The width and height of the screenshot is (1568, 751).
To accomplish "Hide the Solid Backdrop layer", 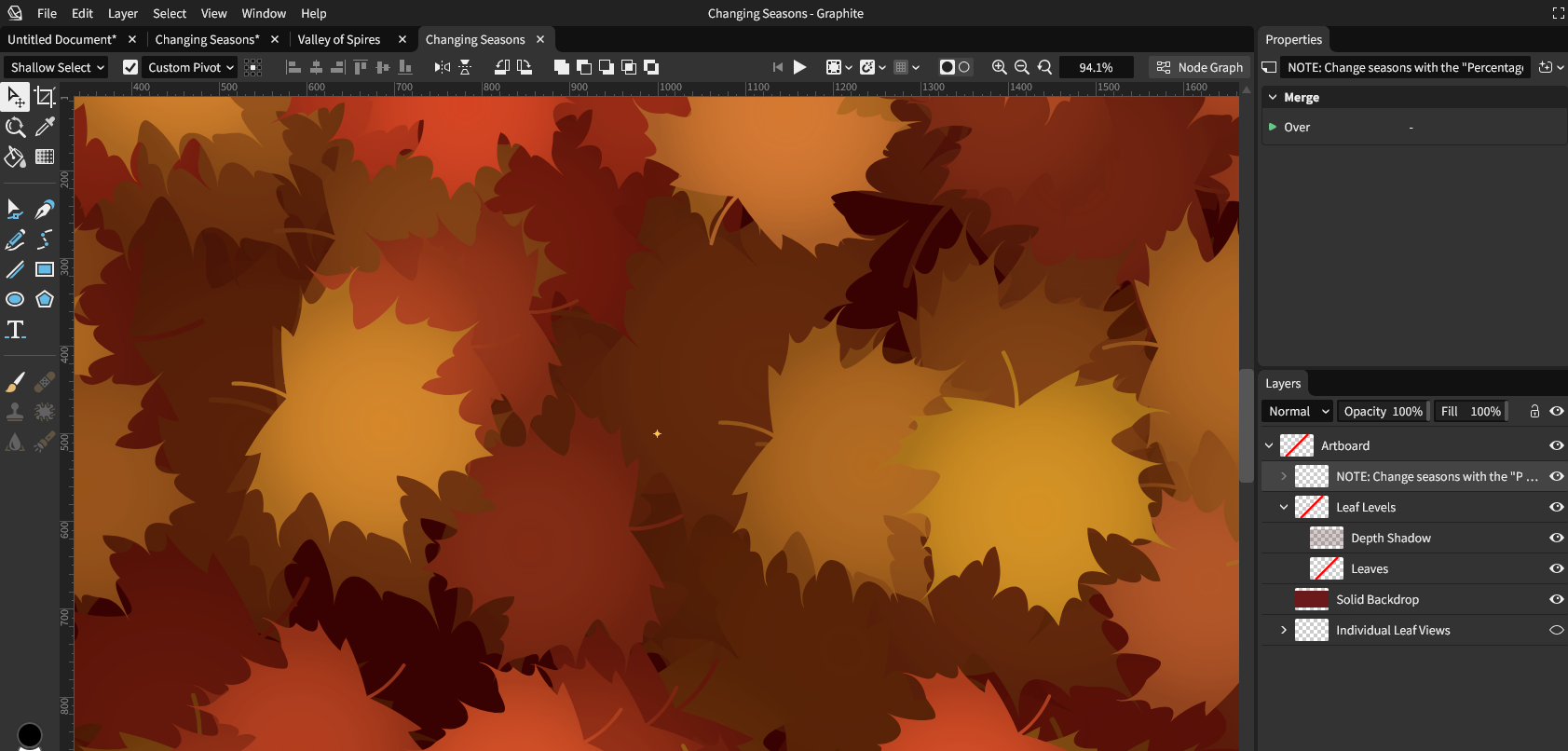I will coord(1556,599).
